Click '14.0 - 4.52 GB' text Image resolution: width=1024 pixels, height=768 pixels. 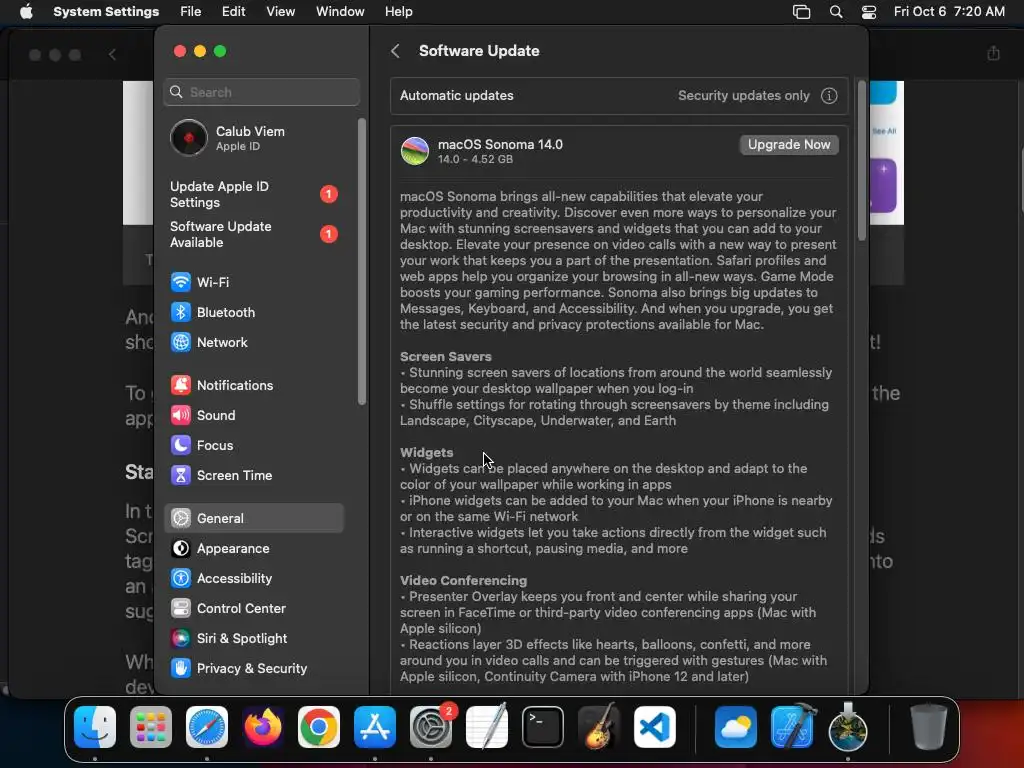[475, 159]
